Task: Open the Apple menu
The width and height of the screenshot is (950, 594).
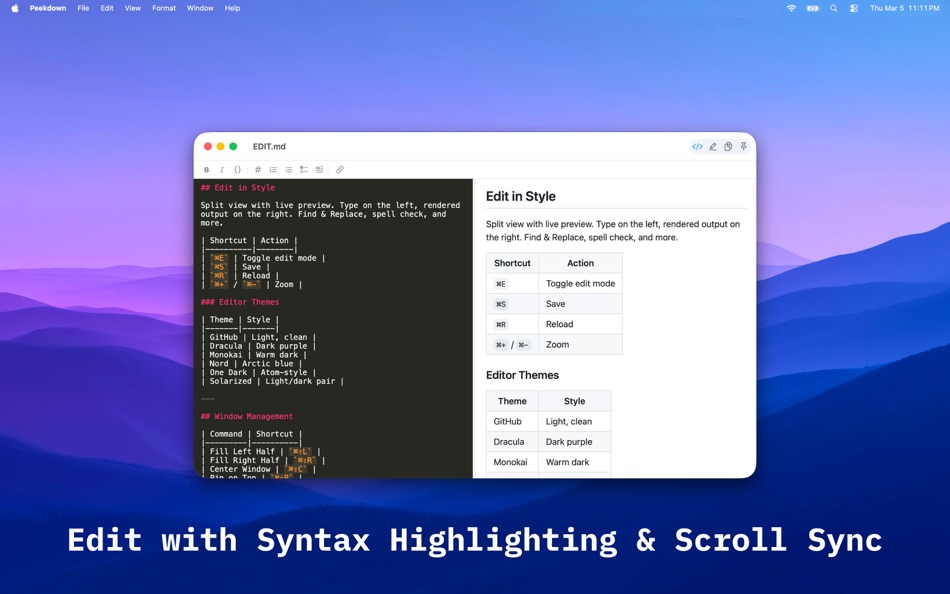Action: [x=15, y=8]
